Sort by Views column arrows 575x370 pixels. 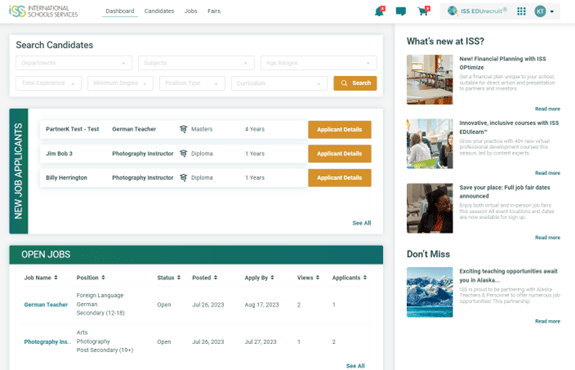point(318,278)
